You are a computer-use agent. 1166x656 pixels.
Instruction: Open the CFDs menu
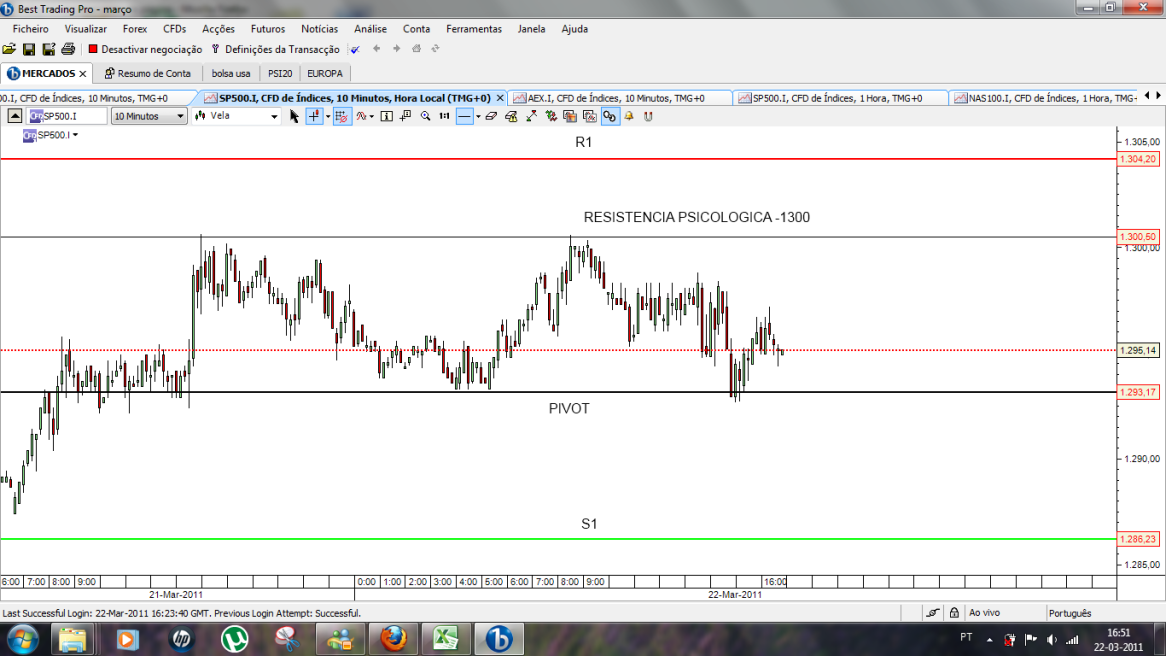(175, 29)
